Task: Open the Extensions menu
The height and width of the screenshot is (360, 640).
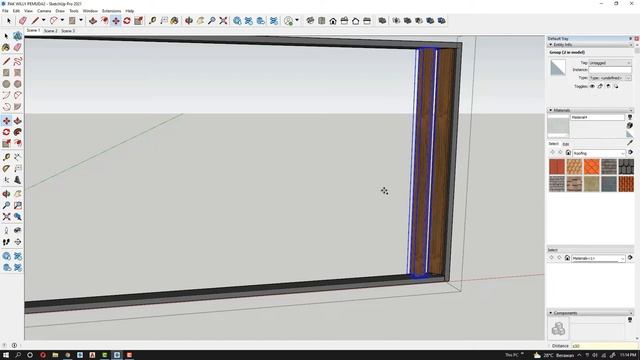Action: coord(111,11)
